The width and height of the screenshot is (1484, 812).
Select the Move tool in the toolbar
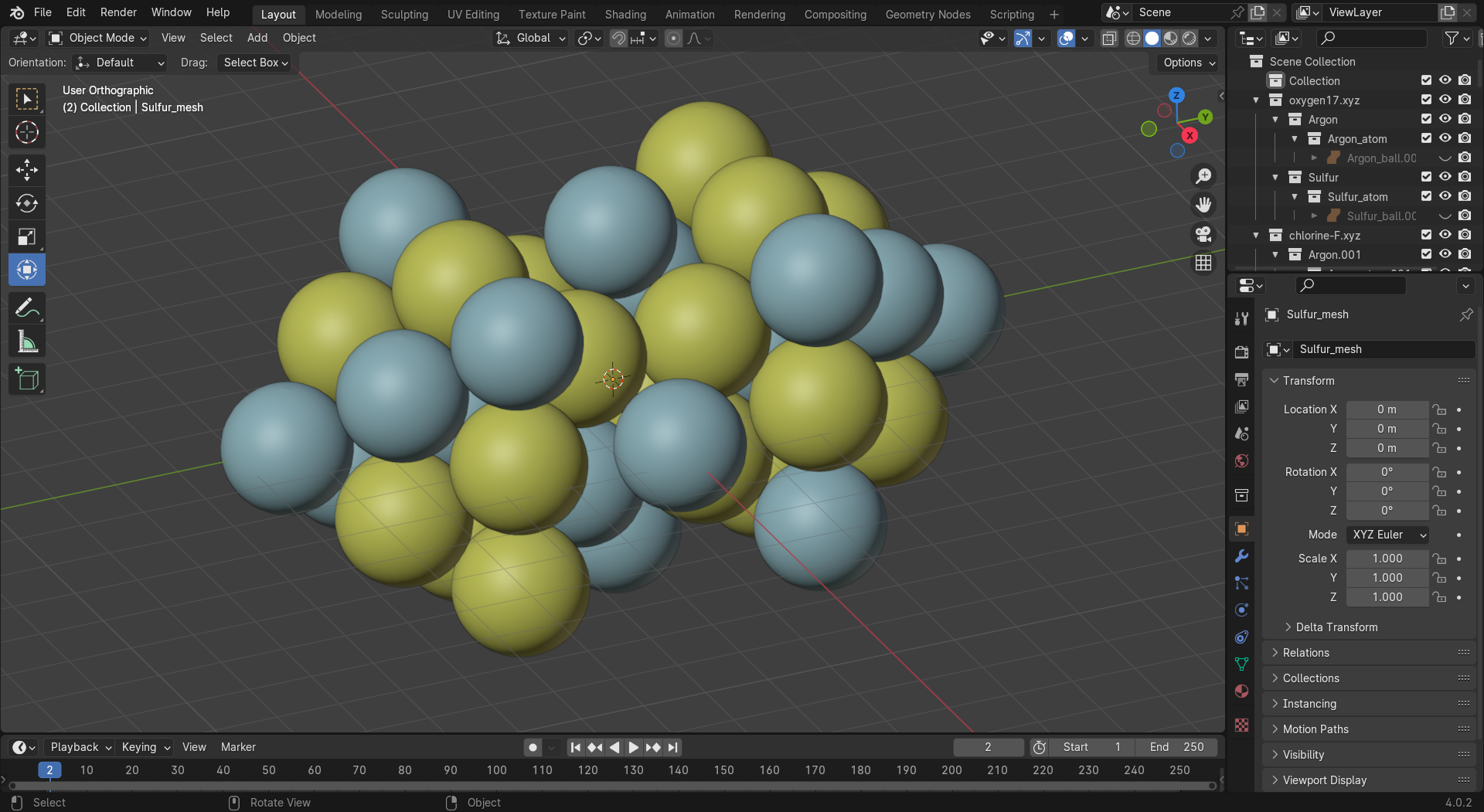pyautogui.click(x=27, y=170)
